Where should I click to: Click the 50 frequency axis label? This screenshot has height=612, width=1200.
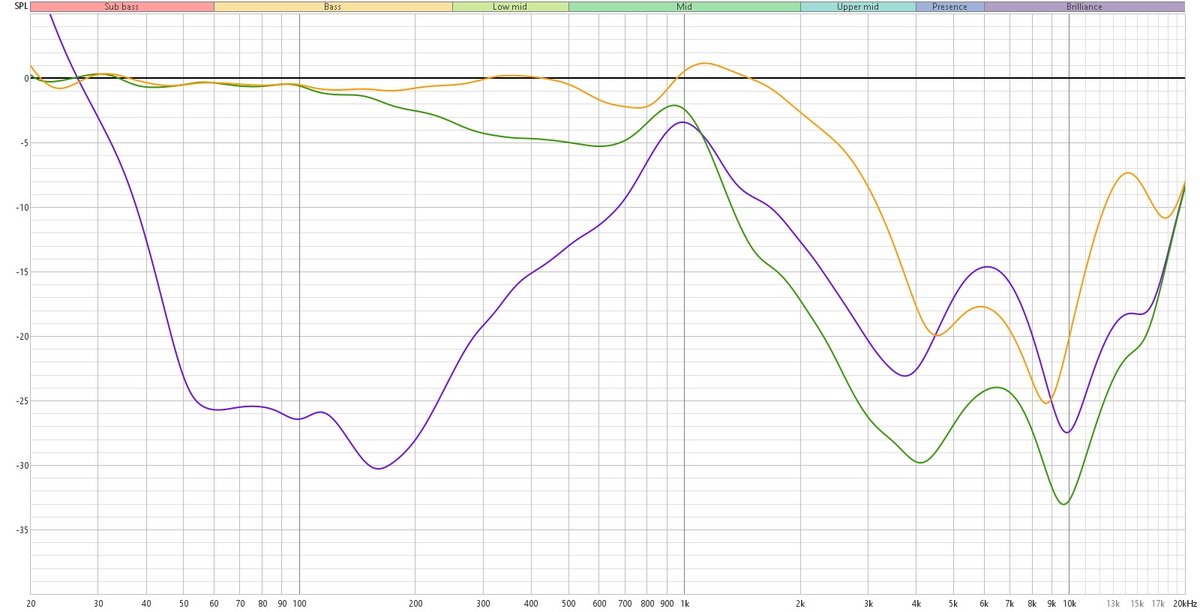coord(183,604)
